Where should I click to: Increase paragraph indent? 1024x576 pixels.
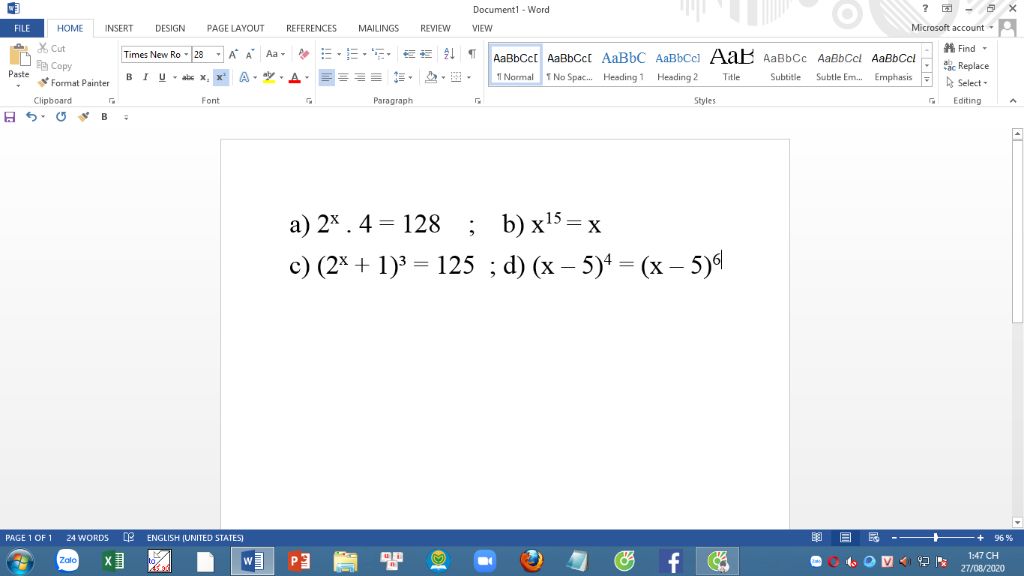(x=426, y=54)
